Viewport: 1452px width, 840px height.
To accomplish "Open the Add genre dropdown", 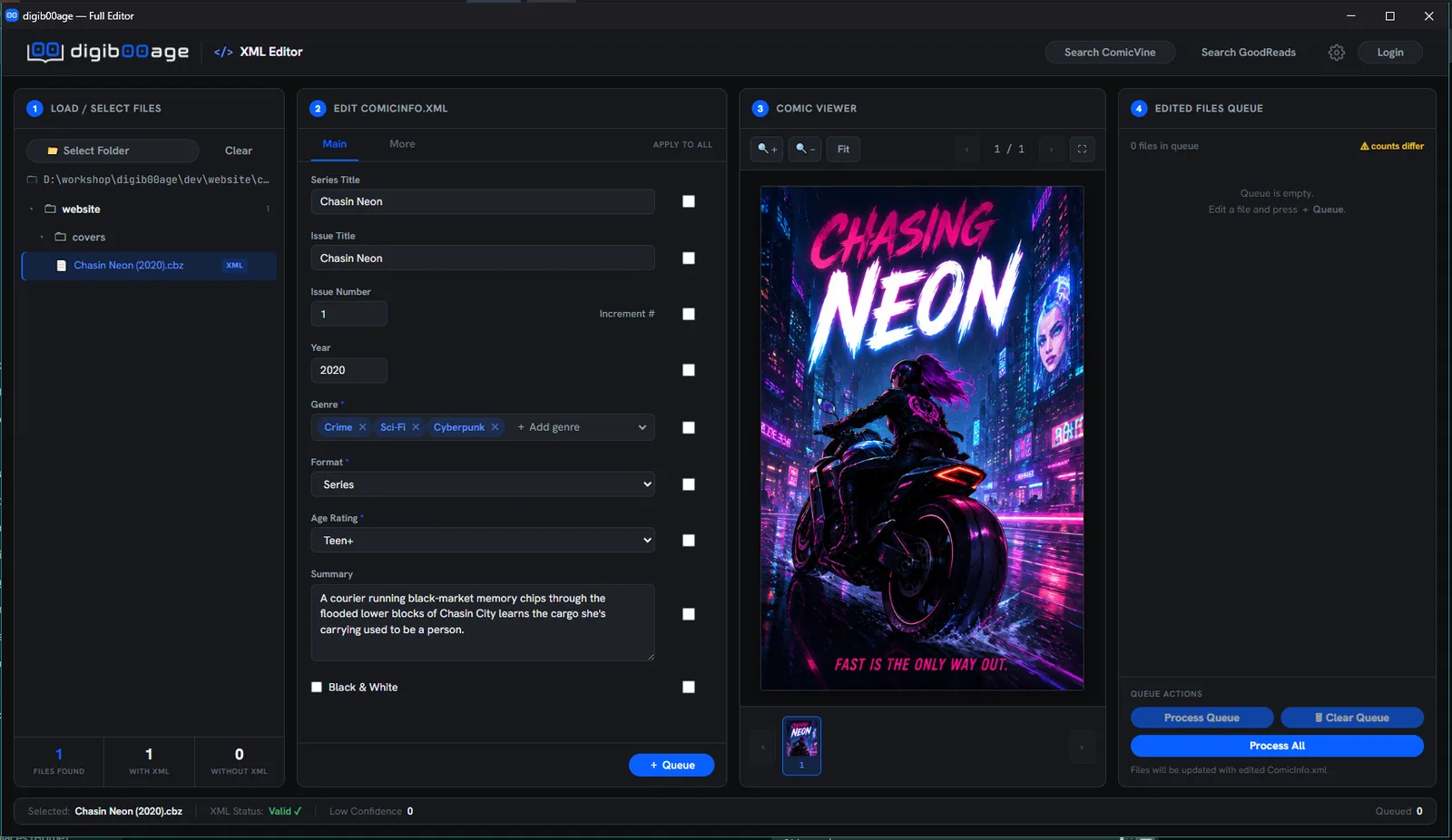I will [x=582, y=427].
